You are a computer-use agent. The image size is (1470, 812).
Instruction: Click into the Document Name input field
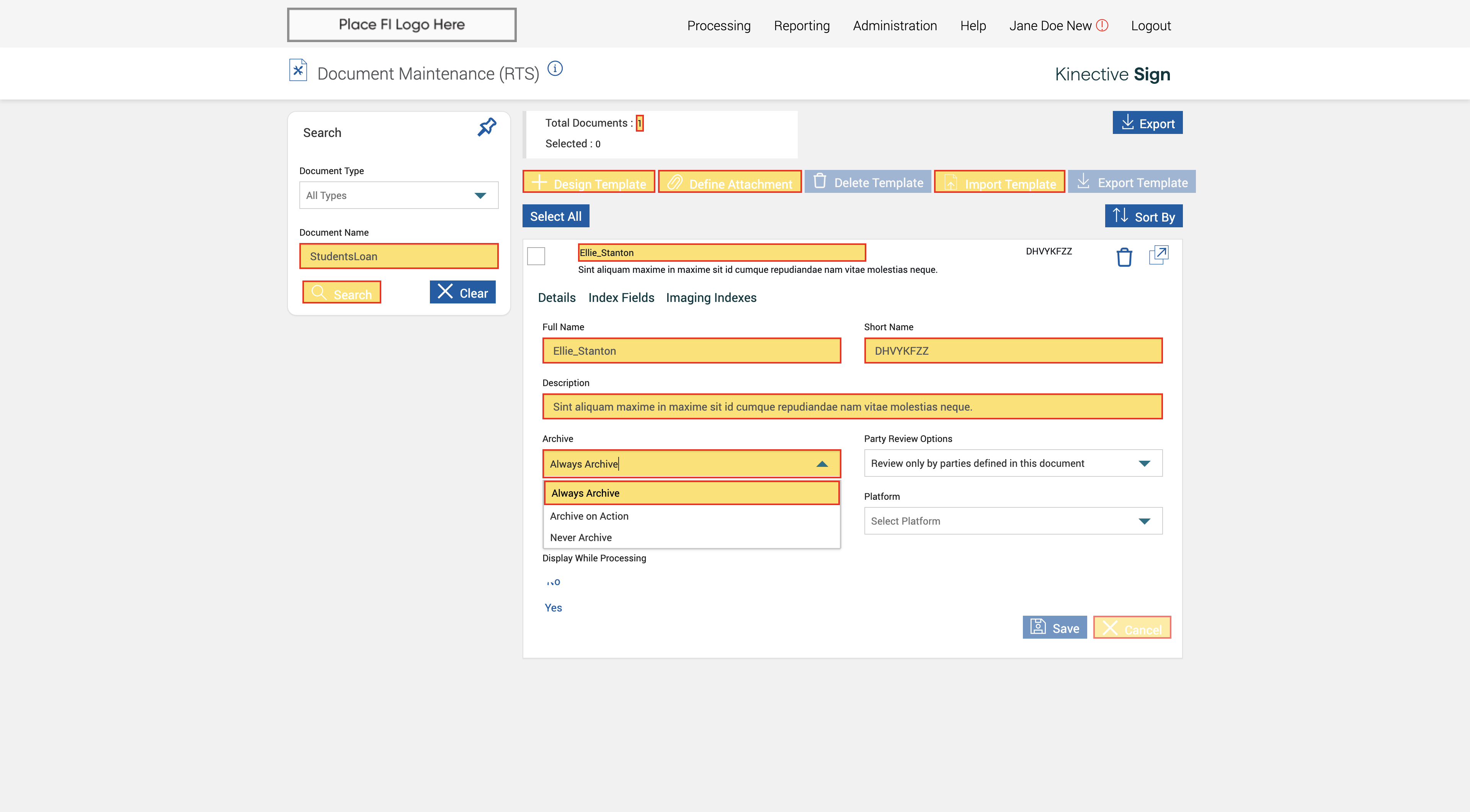tap(398, 257)
